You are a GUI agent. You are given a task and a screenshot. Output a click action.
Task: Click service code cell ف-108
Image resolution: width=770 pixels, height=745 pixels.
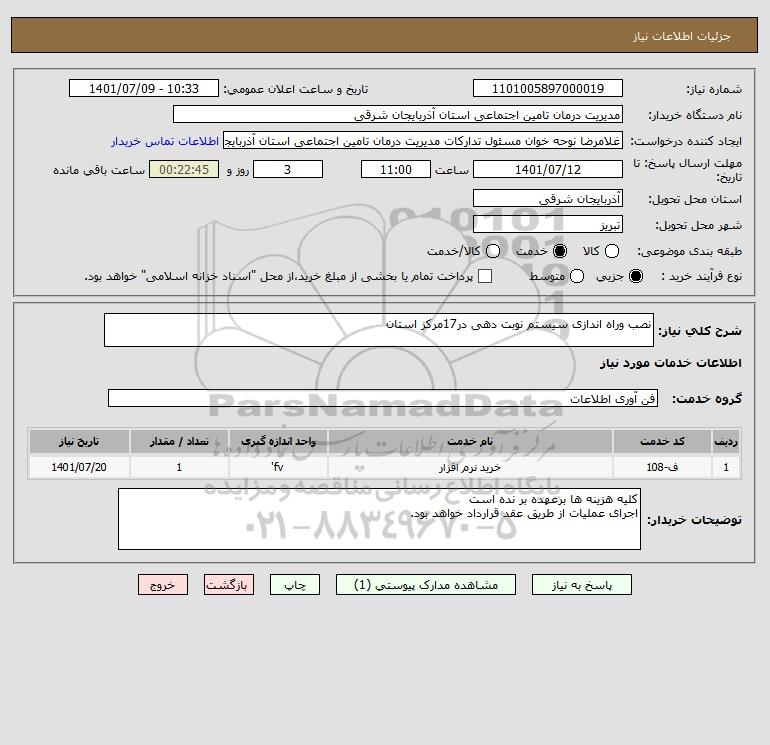(x=662, y=467)
